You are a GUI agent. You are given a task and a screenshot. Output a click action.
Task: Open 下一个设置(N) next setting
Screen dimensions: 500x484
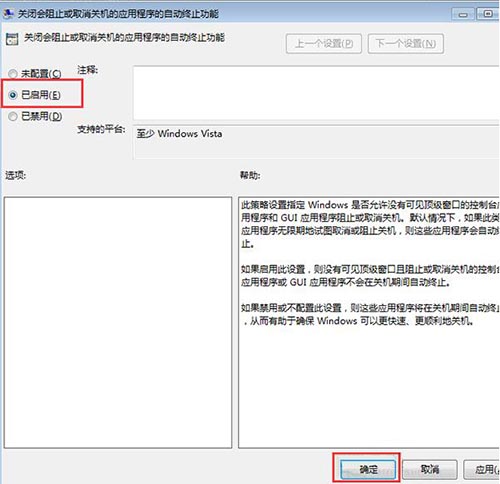coord(406,44)
